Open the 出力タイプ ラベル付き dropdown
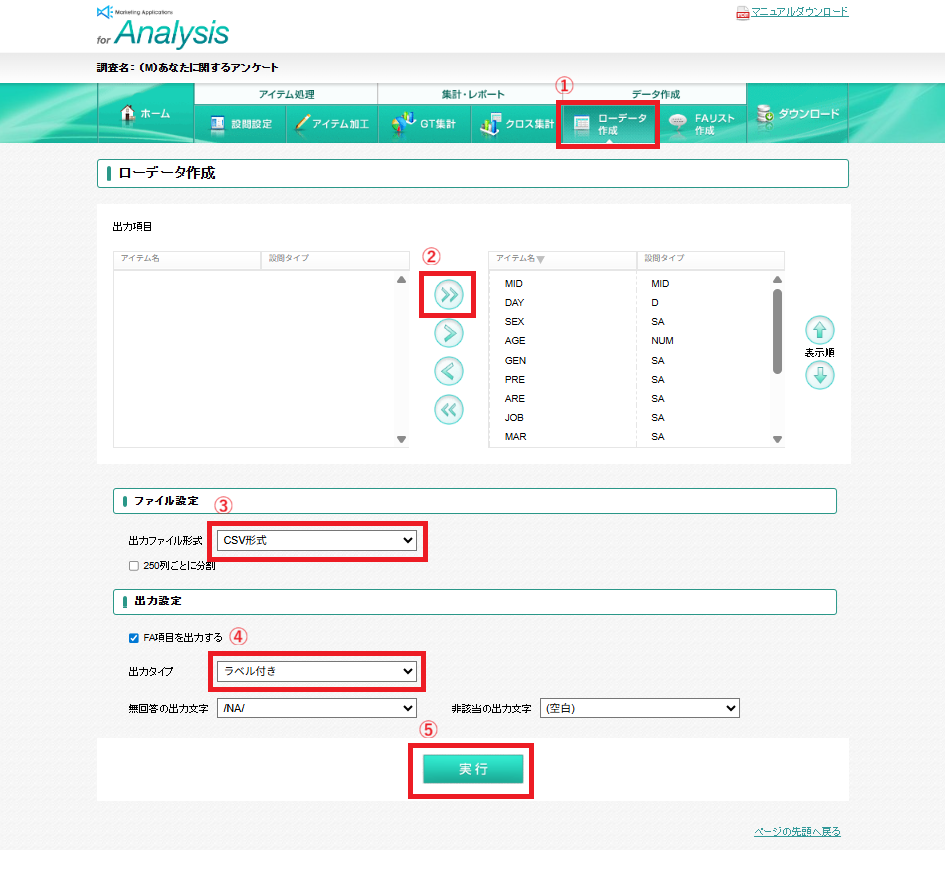 [x=315, y=671]
